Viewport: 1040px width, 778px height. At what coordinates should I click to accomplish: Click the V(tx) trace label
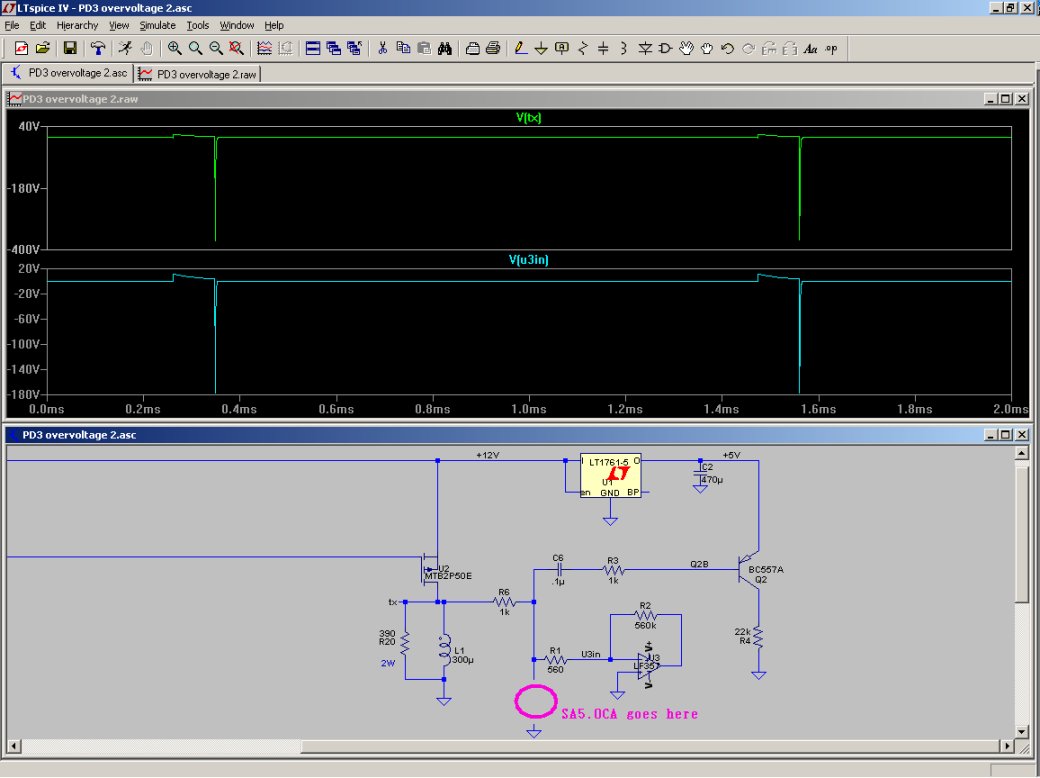click(528, 118)
